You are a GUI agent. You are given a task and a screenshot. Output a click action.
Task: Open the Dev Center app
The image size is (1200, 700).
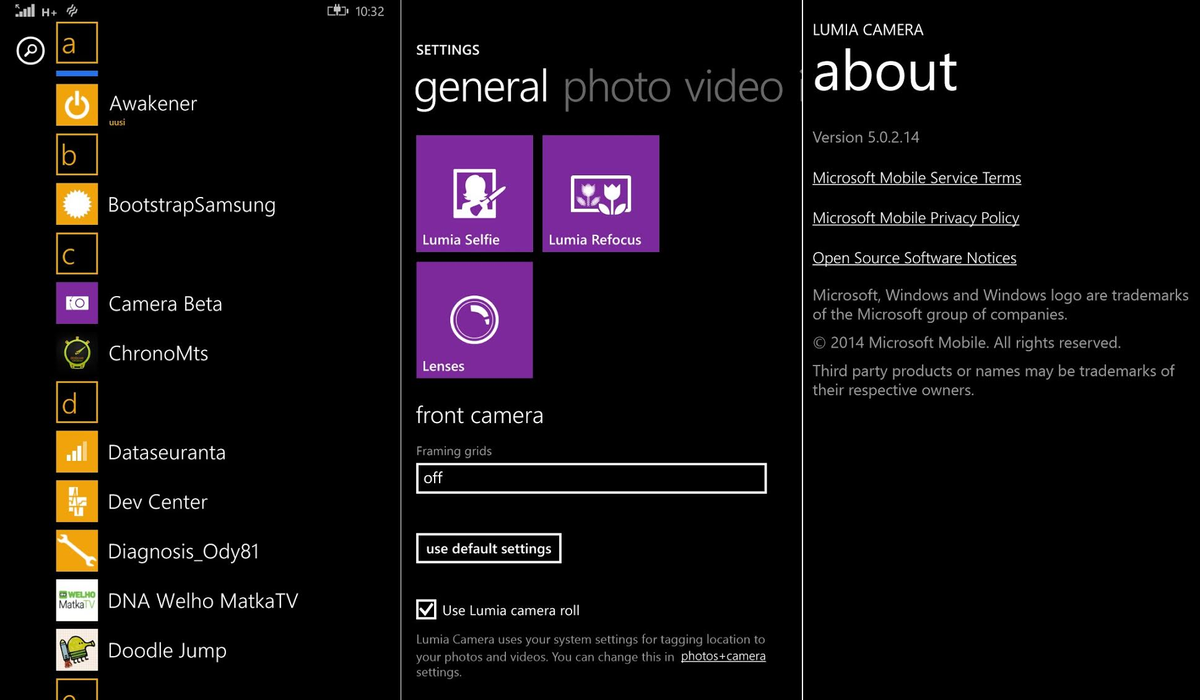77,501
